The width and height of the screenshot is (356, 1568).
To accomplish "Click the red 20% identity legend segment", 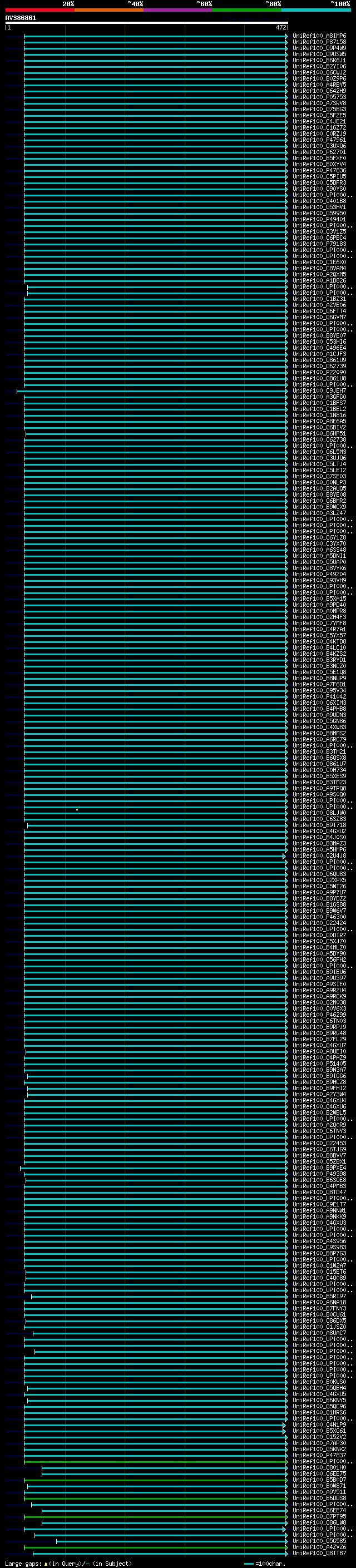I will tap(39, 10).
